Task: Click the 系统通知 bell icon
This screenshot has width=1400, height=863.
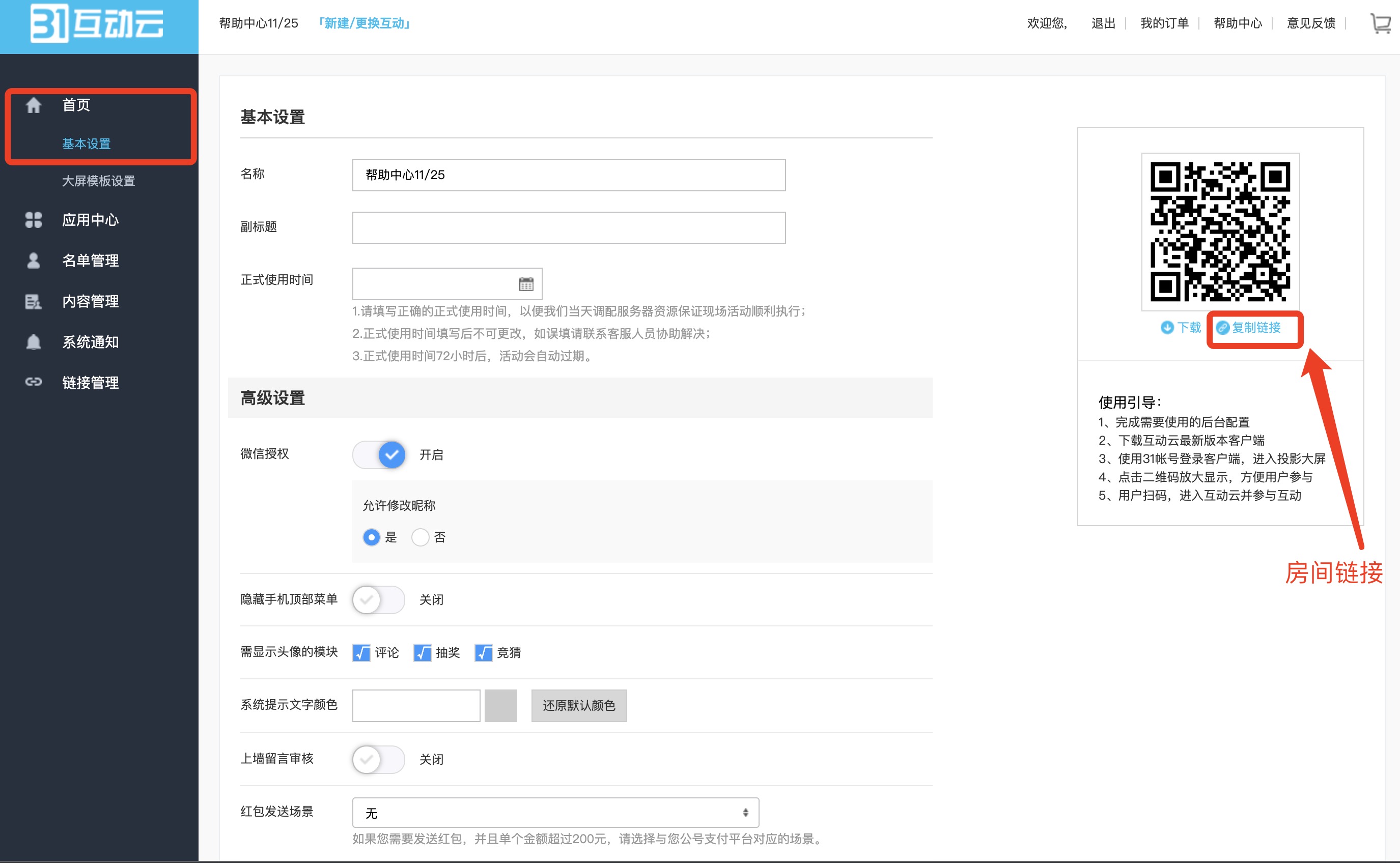Action: tap(34, 342)
